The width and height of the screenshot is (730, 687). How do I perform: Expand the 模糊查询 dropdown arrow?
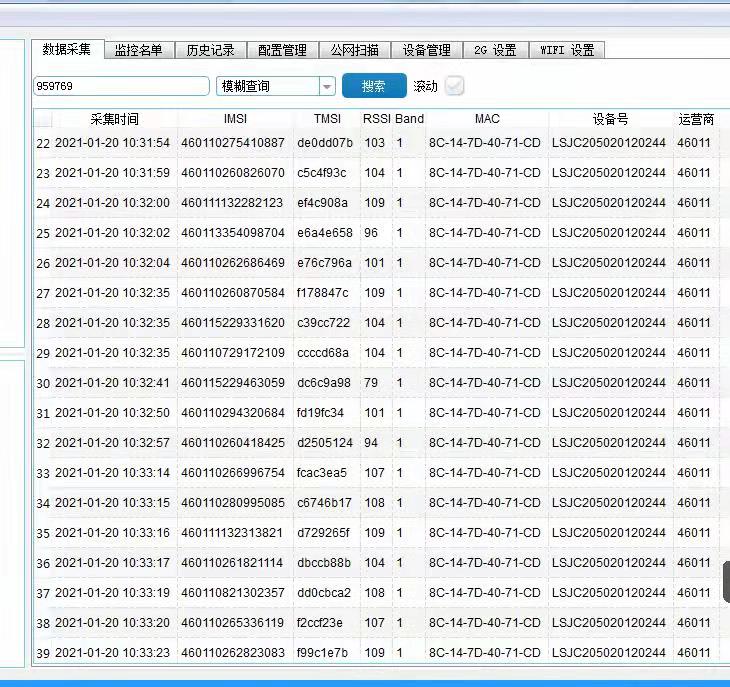point(327,87)
